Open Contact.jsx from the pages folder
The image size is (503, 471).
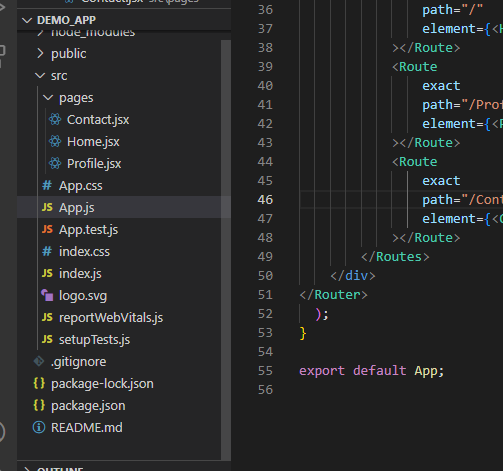pyautogui.click(x=98, y=120)
